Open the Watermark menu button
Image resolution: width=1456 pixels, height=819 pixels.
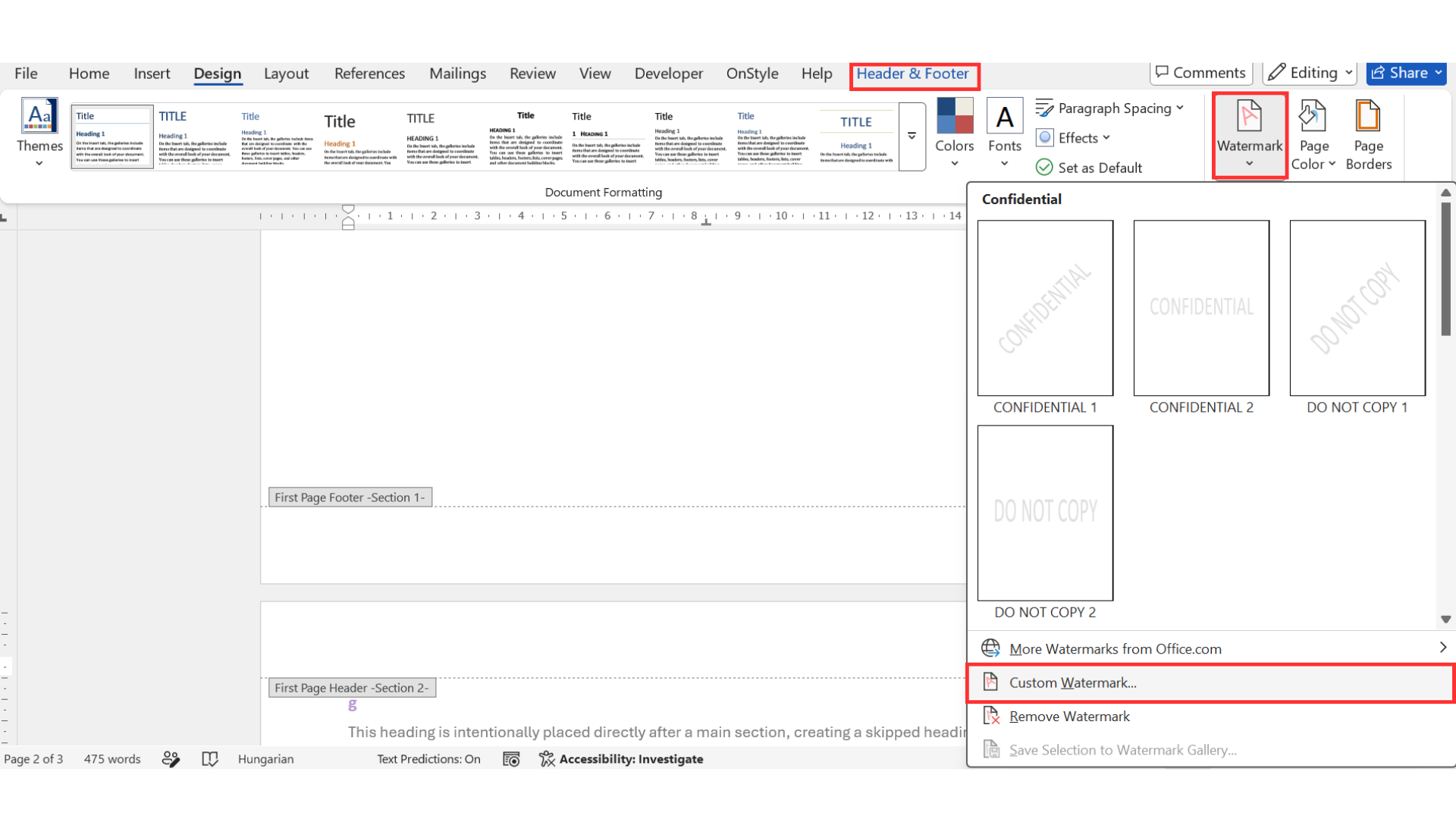pyautogui.click(x=1250, y=135)
